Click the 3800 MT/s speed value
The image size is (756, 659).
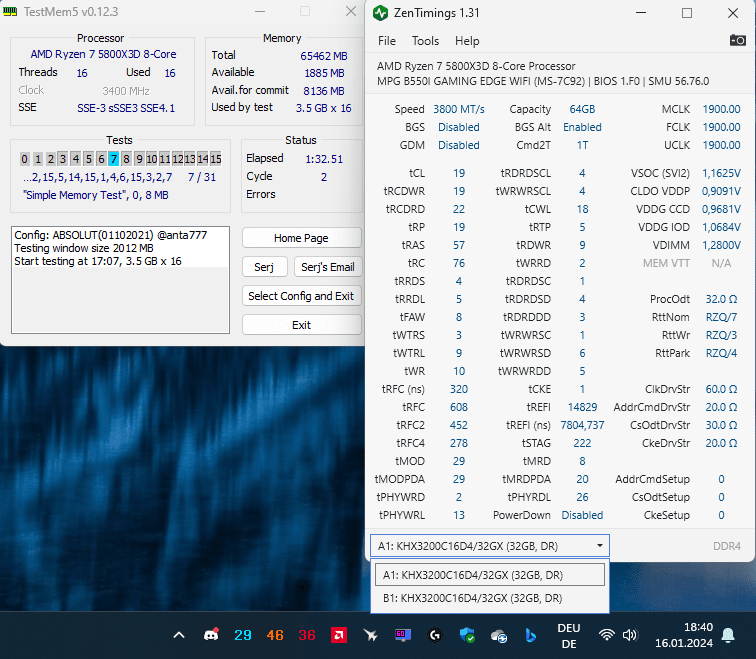(459, 109)
